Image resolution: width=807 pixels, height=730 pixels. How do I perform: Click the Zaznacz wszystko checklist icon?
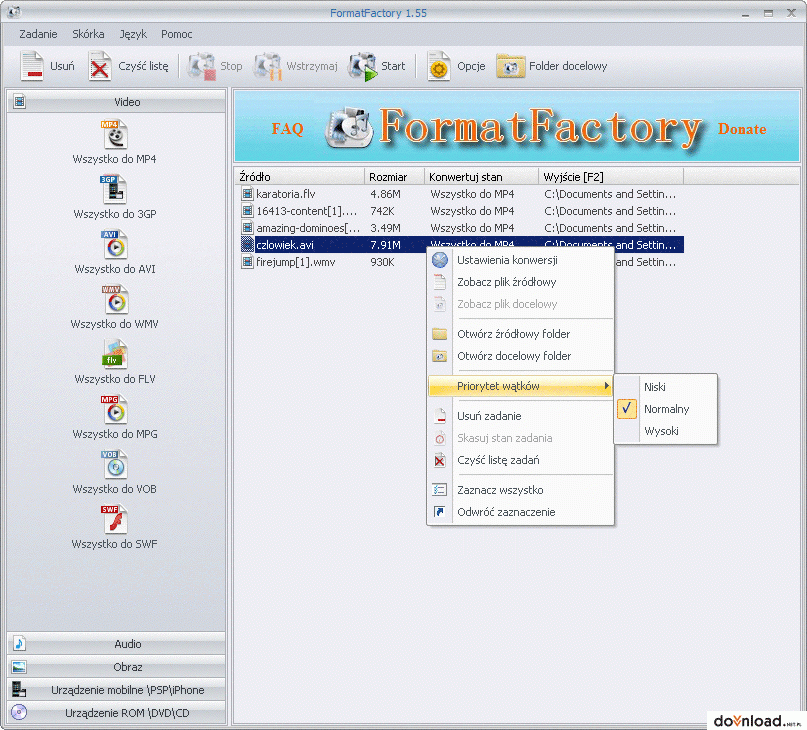[440, 490]
